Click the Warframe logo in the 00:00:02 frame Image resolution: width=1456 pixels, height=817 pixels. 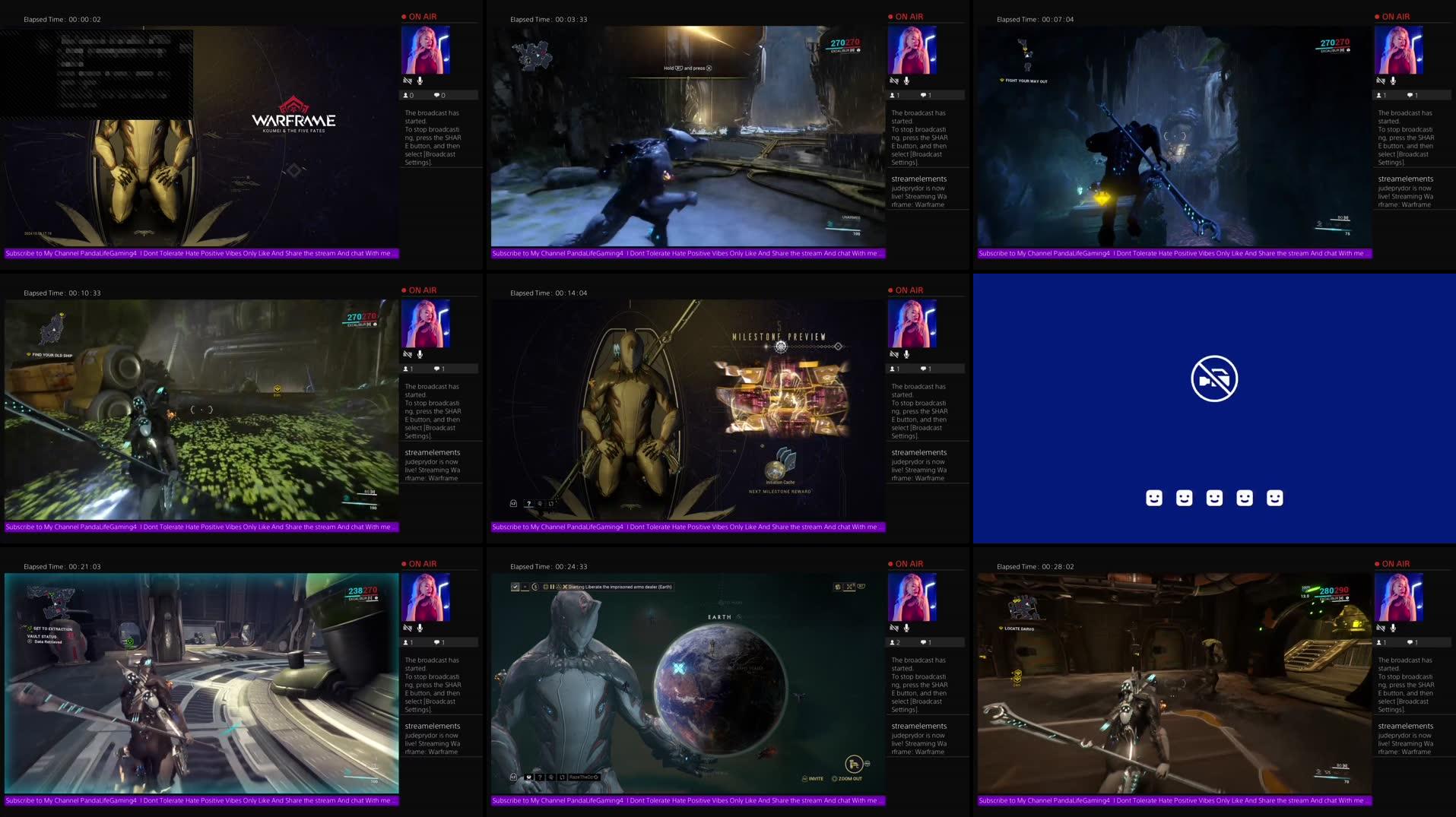293,114
